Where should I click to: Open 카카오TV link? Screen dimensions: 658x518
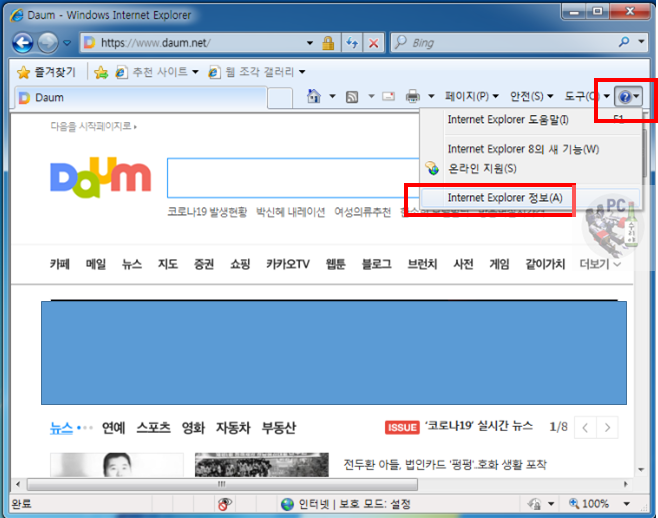[x=288, y=264]
